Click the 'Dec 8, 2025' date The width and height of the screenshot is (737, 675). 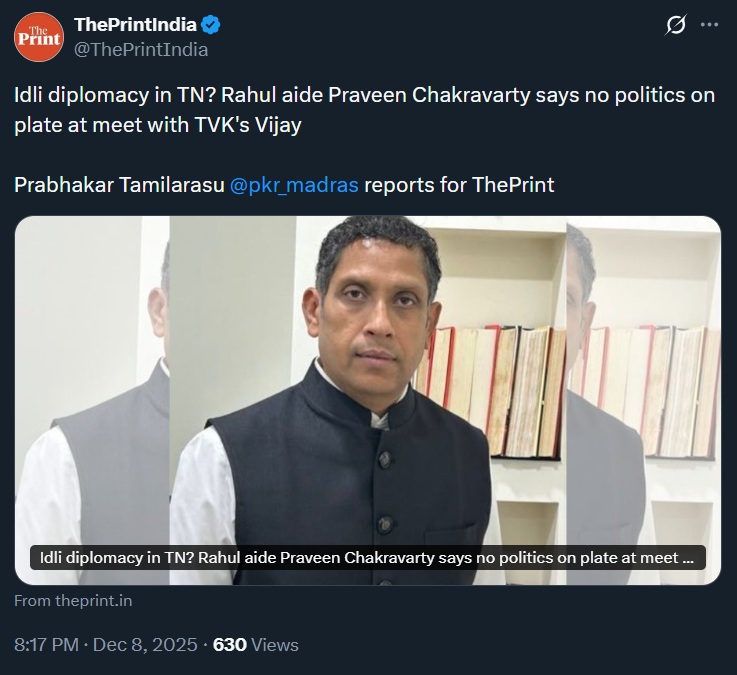(144, 645)
